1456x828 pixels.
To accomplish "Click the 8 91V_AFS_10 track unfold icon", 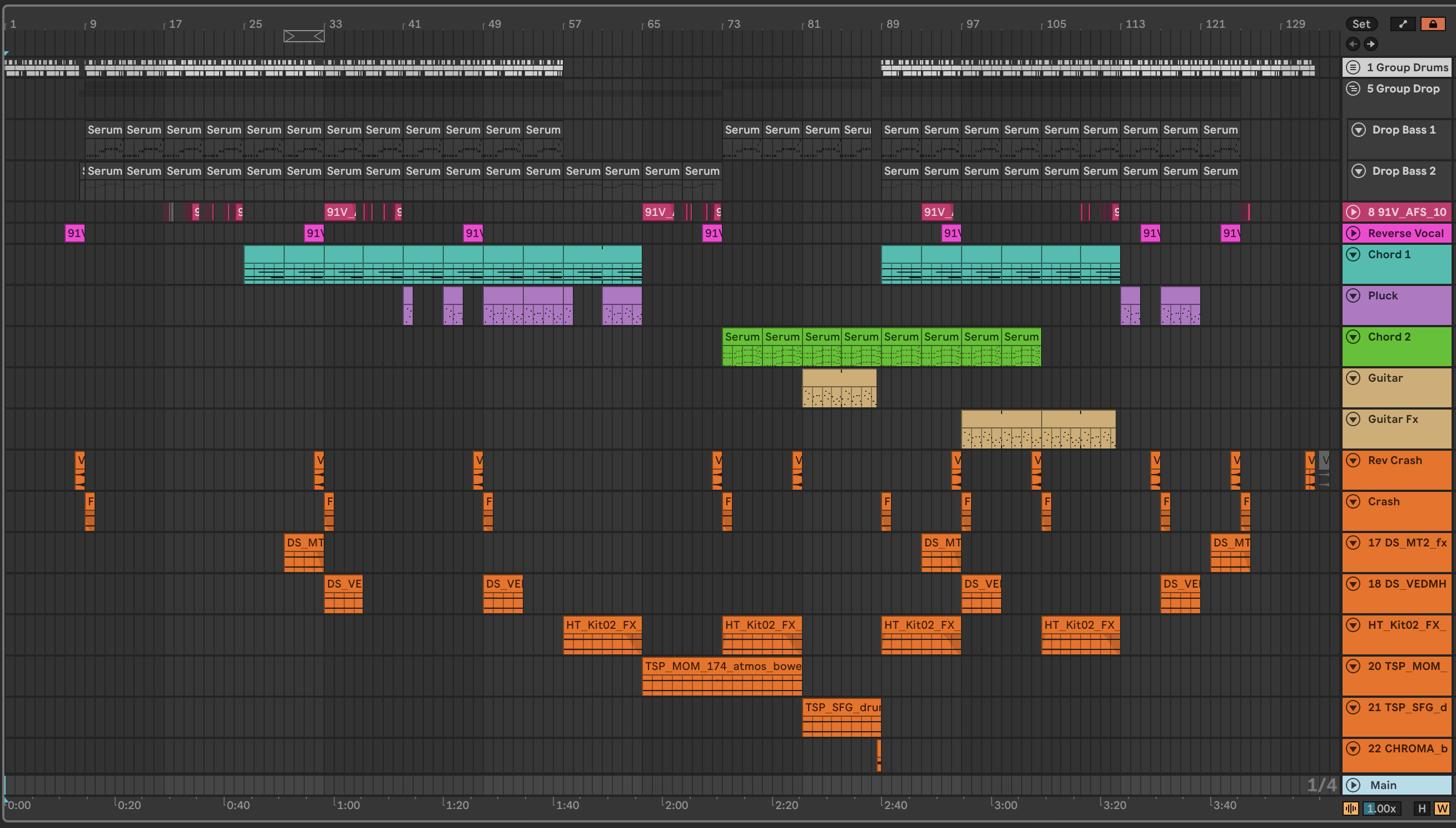I will coord(1353,212).
